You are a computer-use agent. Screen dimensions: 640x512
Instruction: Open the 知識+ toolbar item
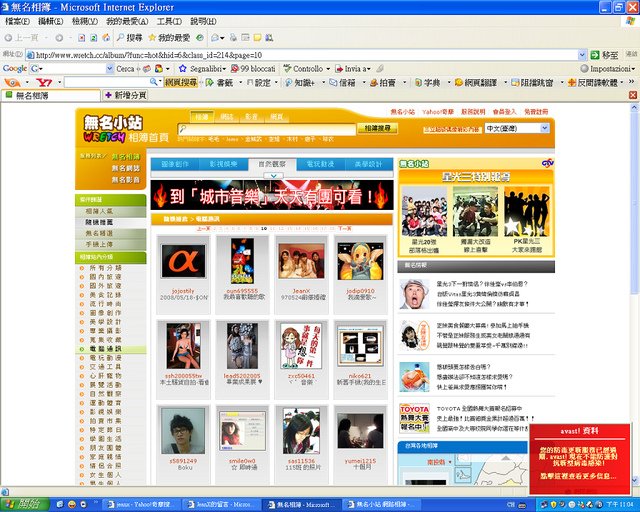click(300, 82)
